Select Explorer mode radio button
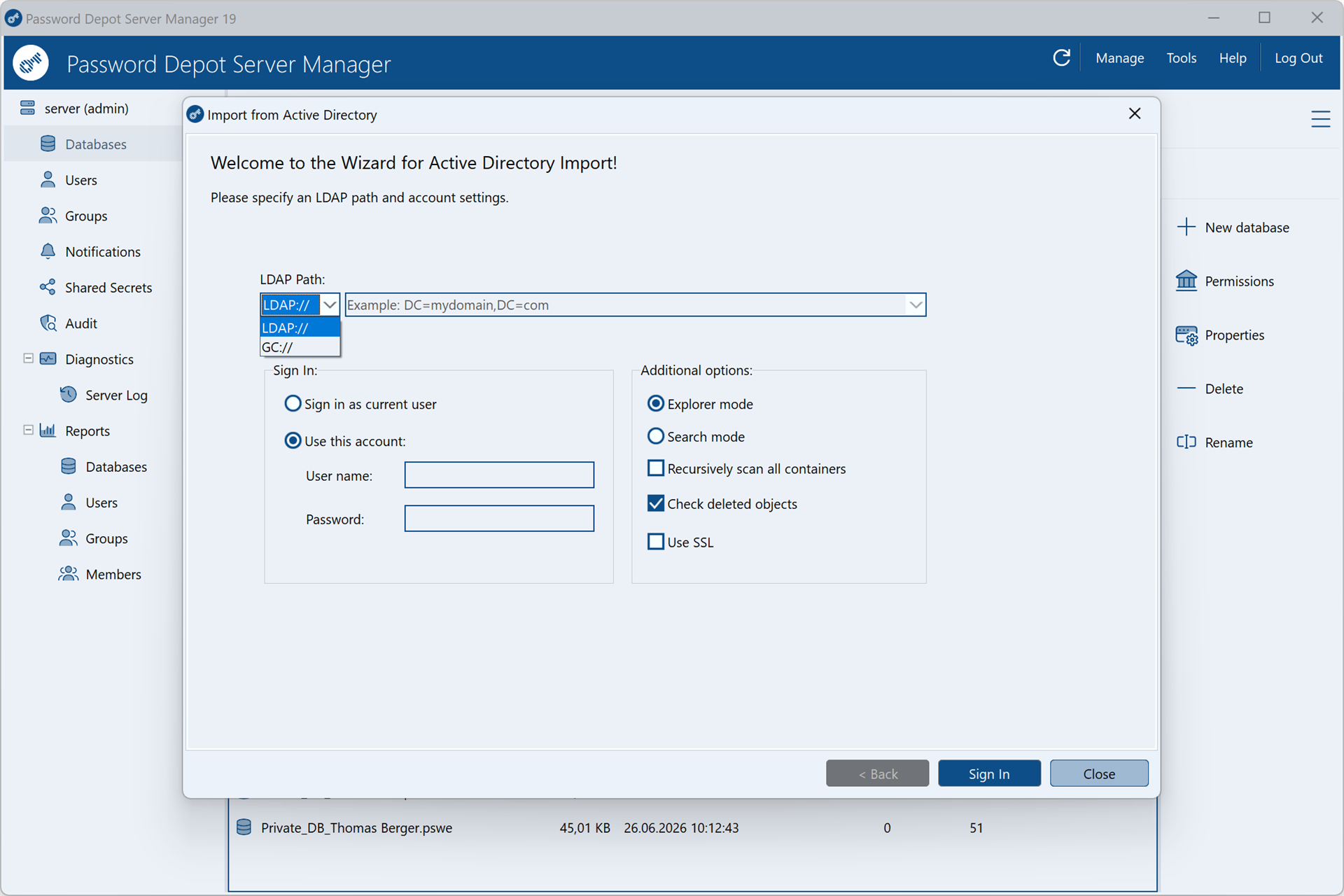 tap(655, 403)
